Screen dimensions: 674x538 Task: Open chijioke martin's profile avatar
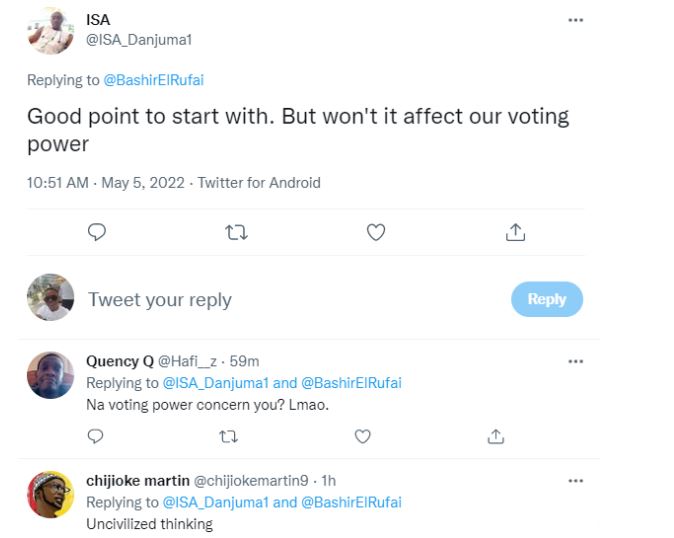pyautogui.click(x=50, y=495)
